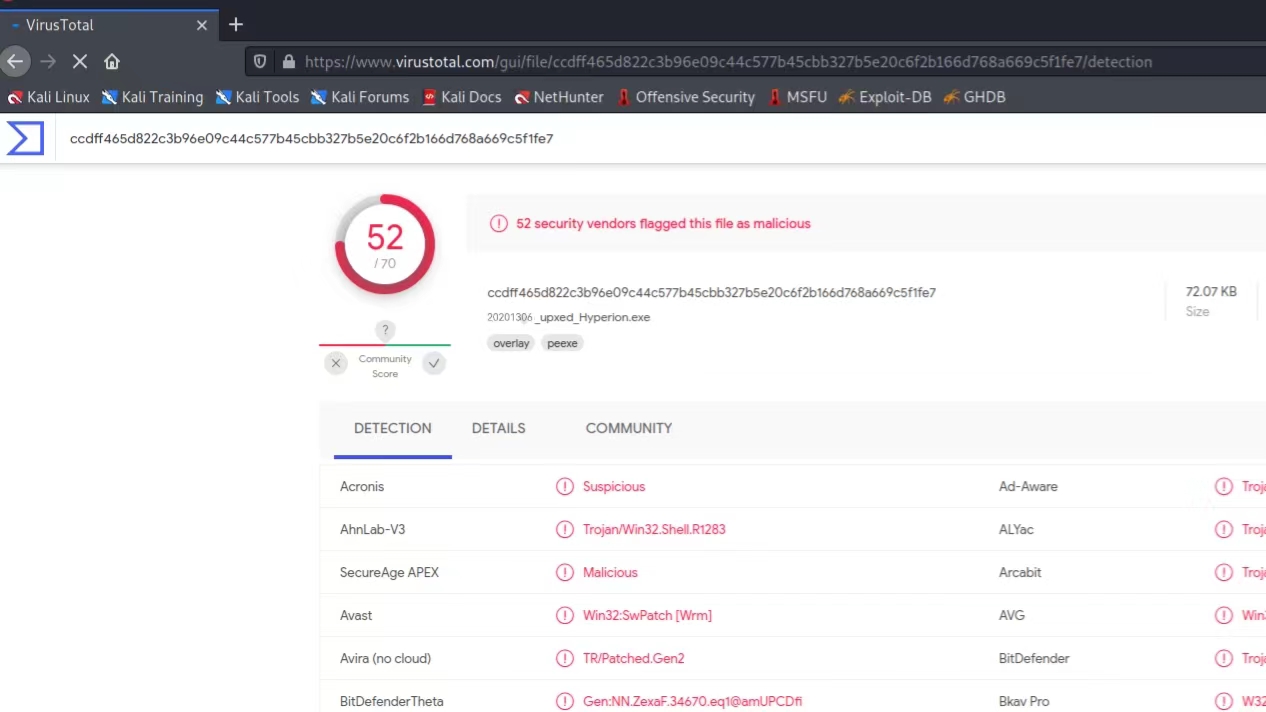Open the MSFU bookmark
1266x712 pixels.
pos(797,97)
